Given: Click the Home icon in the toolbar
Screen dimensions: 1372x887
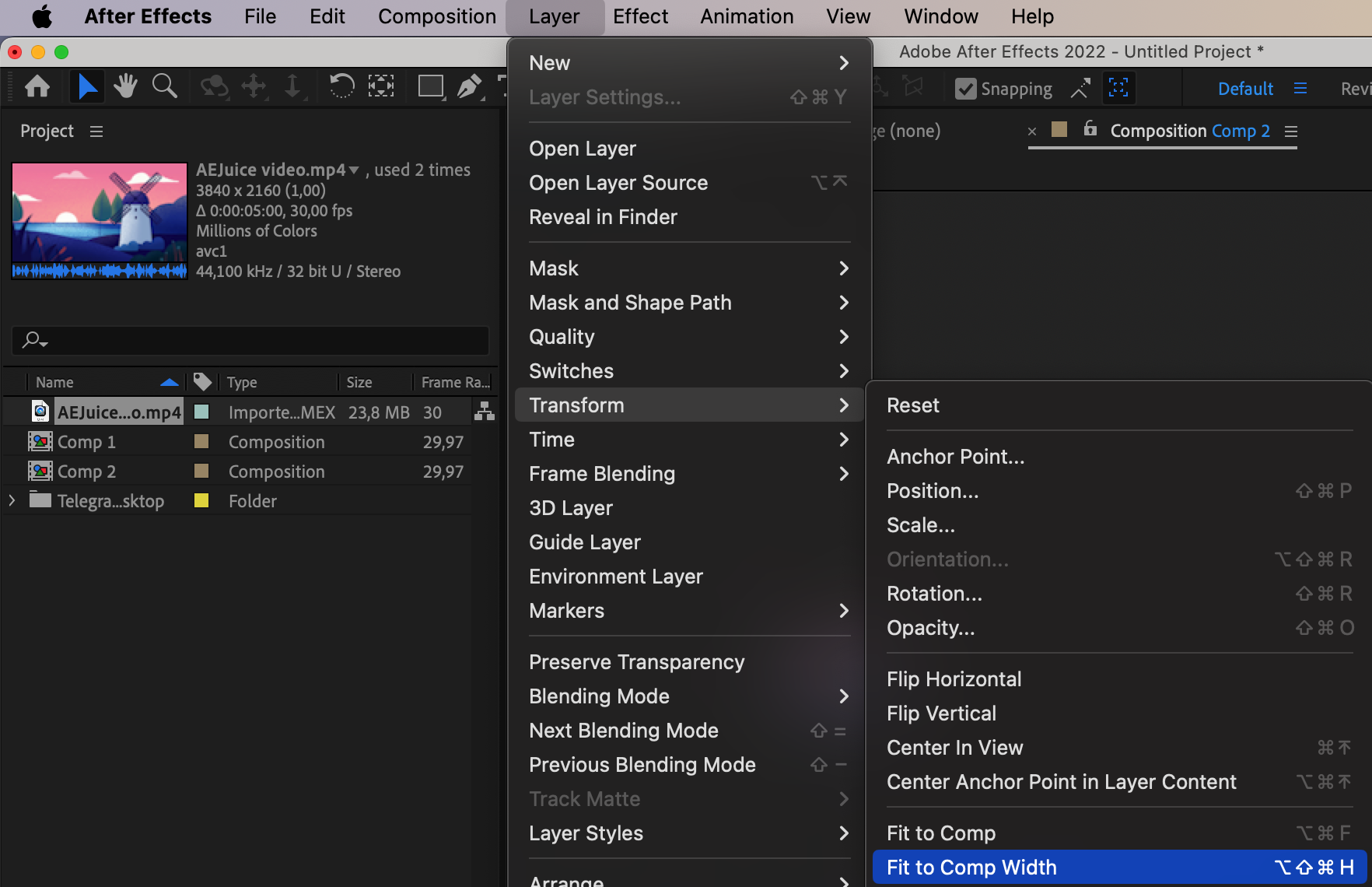Looking at the screenshot, I should 37,86.
